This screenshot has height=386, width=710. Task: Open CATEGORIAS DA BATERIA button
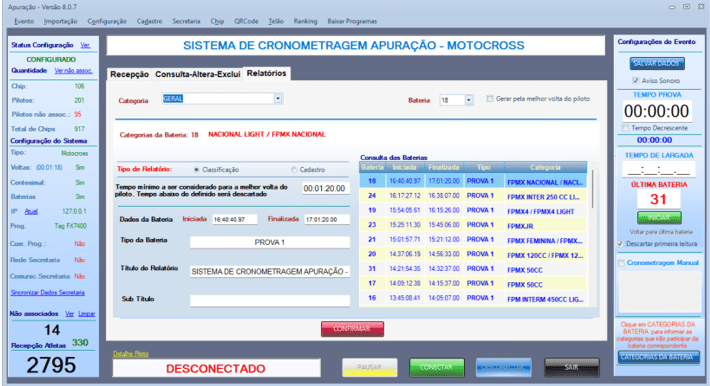(x=658, y=357)
